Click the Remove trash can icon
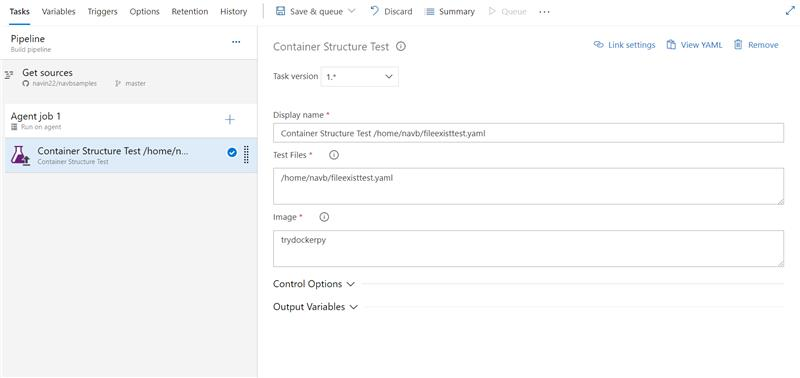The height and width of the screenshot is (378, 800). [738, 44]
